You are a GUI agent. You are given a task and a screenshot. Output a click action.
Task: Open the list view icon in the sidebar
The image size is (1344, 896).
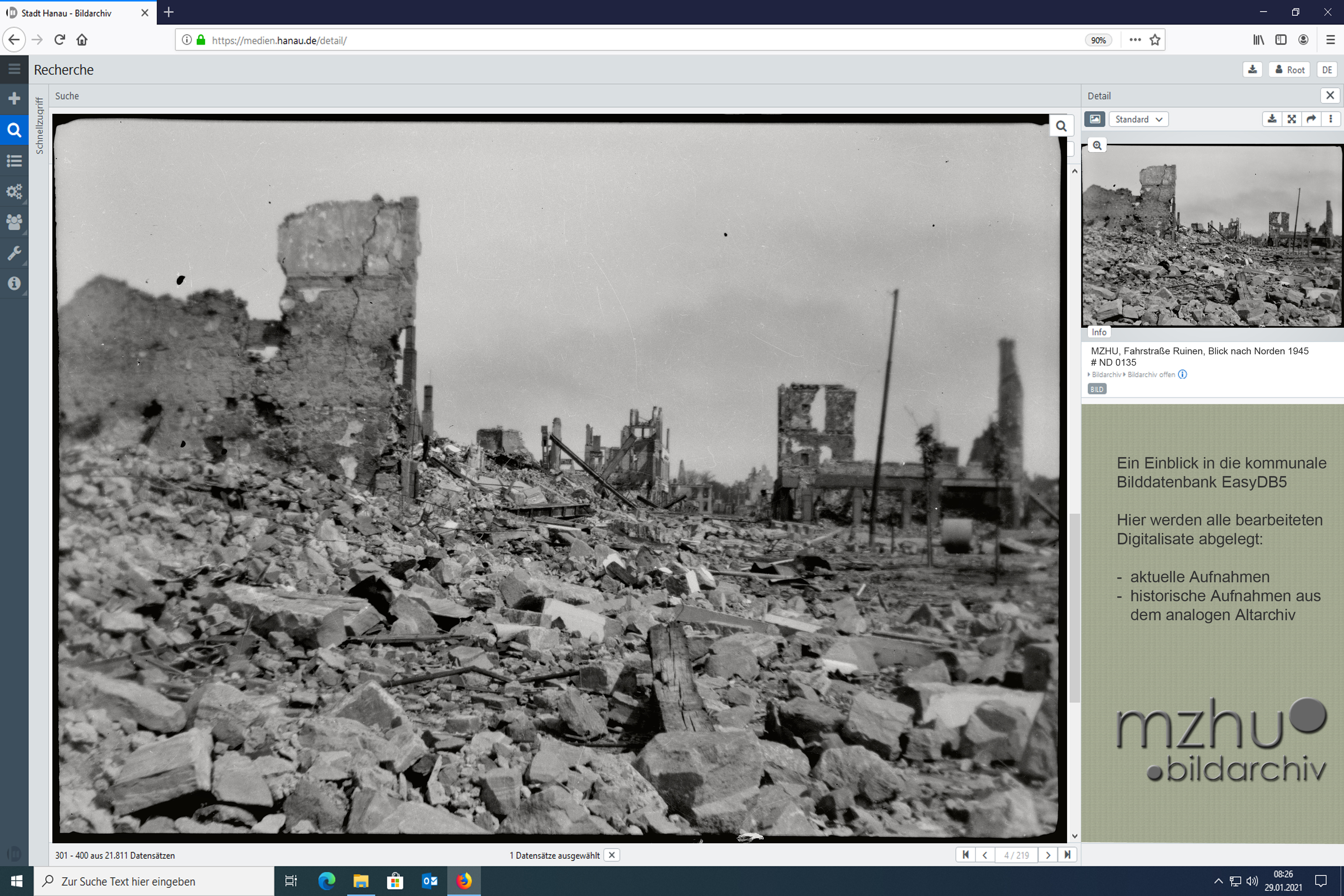point(14,160)
